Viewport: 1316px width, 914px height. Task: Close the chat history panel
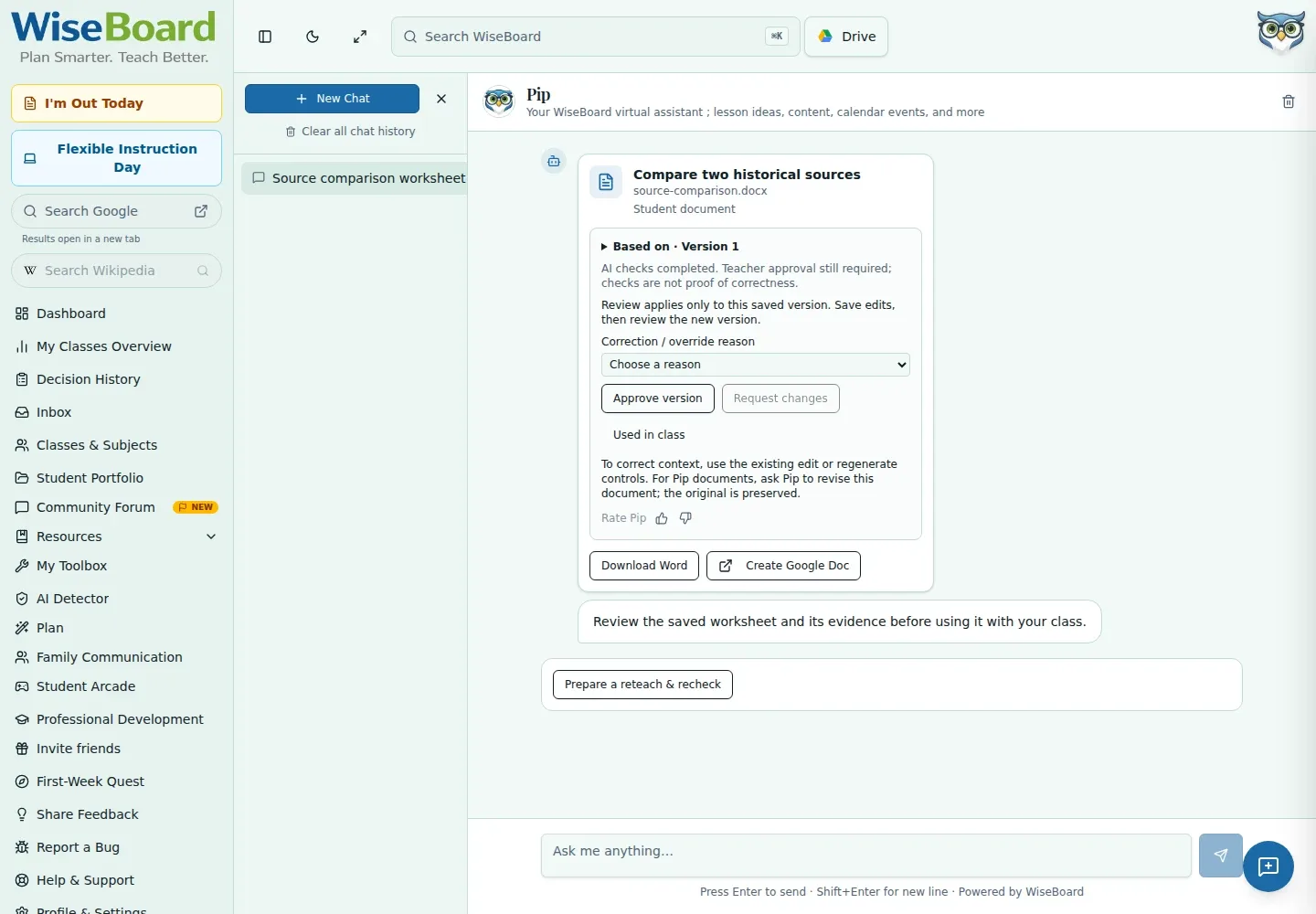441,99
